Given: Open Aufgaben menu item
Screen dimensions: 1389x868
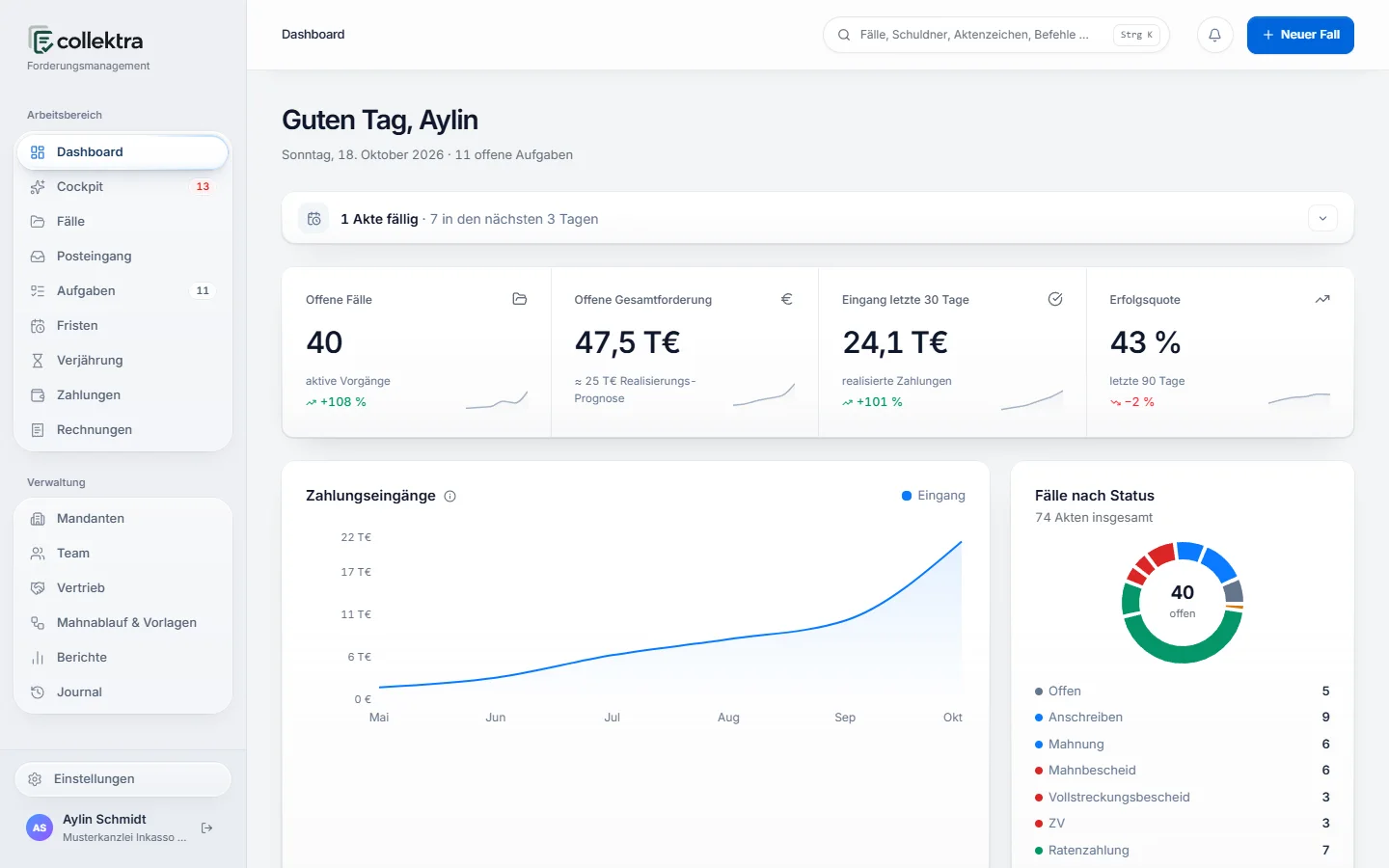Looking at the screenshot, I should coord(123,291).
